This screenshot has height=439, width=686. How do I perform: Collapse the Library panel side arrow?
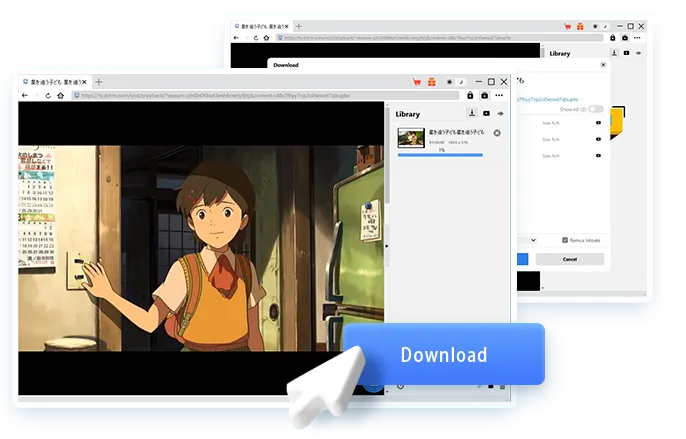387,246
